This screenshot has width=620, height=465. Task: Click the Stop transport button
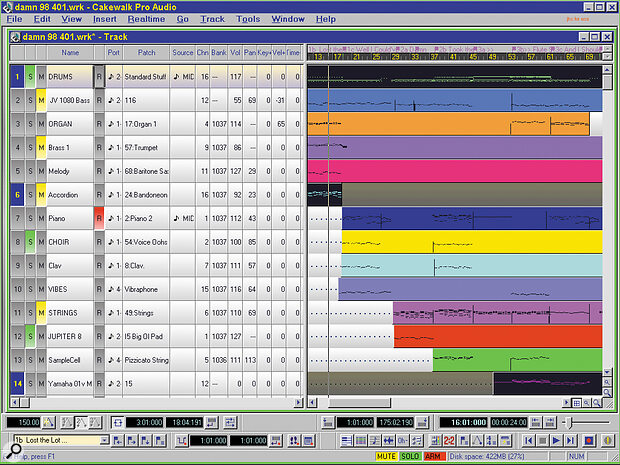coord(542,440)
